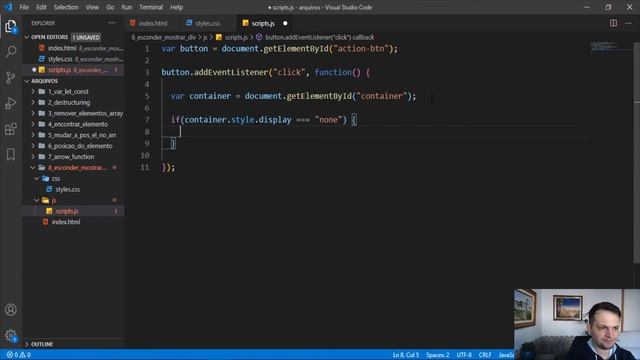Open the Explorer view in activity bar
The width and height of the screenshot is (640, 360).
tap(11, 27)
